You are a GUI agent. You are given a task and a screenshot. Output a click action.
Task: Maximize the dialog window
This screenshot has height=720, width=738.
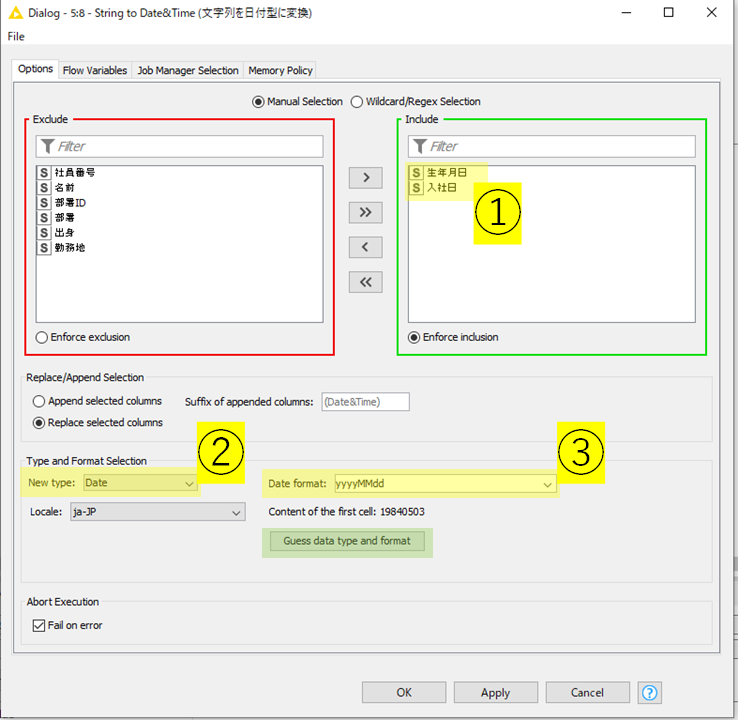(669, 12)
